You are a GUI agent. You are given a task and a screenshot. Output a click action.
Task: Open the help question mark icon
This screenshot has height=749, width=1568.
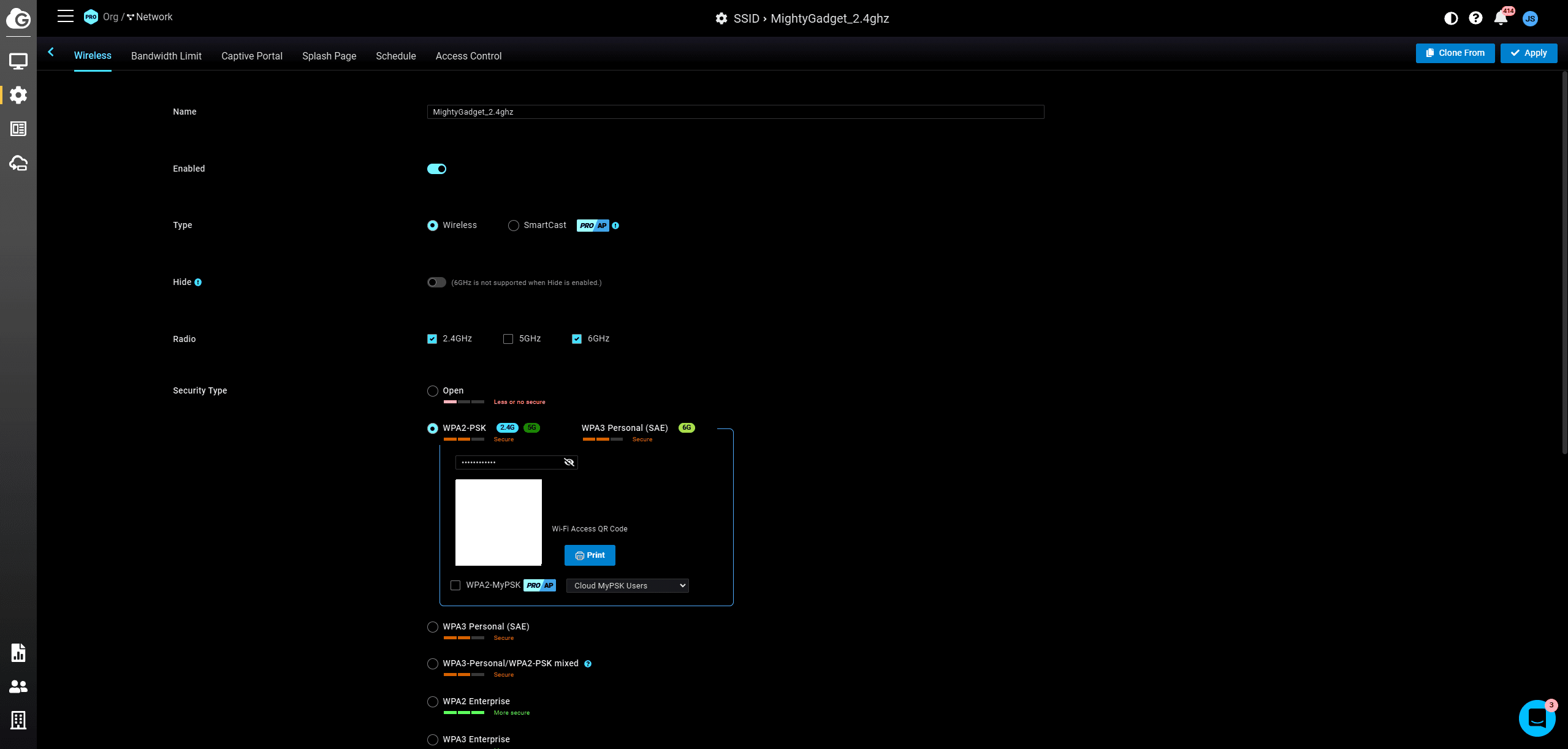(x=1475, y=18)
